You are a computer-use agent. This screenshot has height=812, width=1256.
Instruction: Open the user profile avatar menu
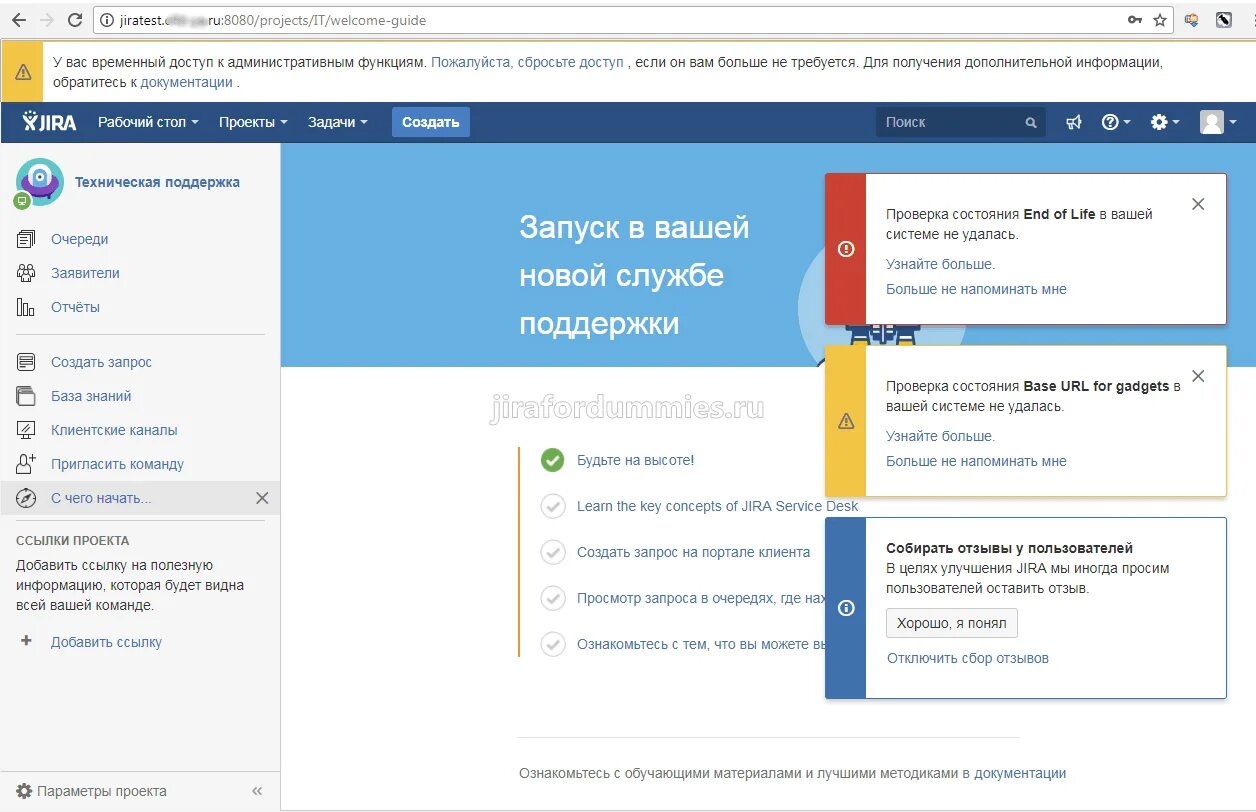(x=1219, y=122)
